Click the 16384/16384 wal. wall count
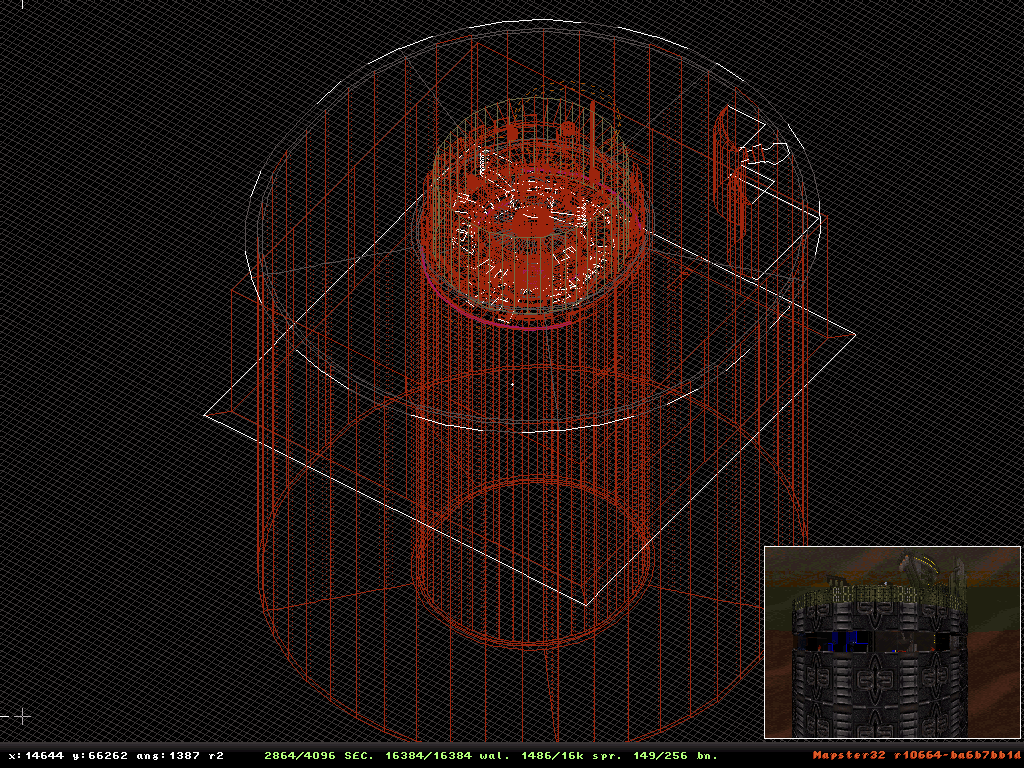Viewport: 1024px width, 768px height. 447,756
